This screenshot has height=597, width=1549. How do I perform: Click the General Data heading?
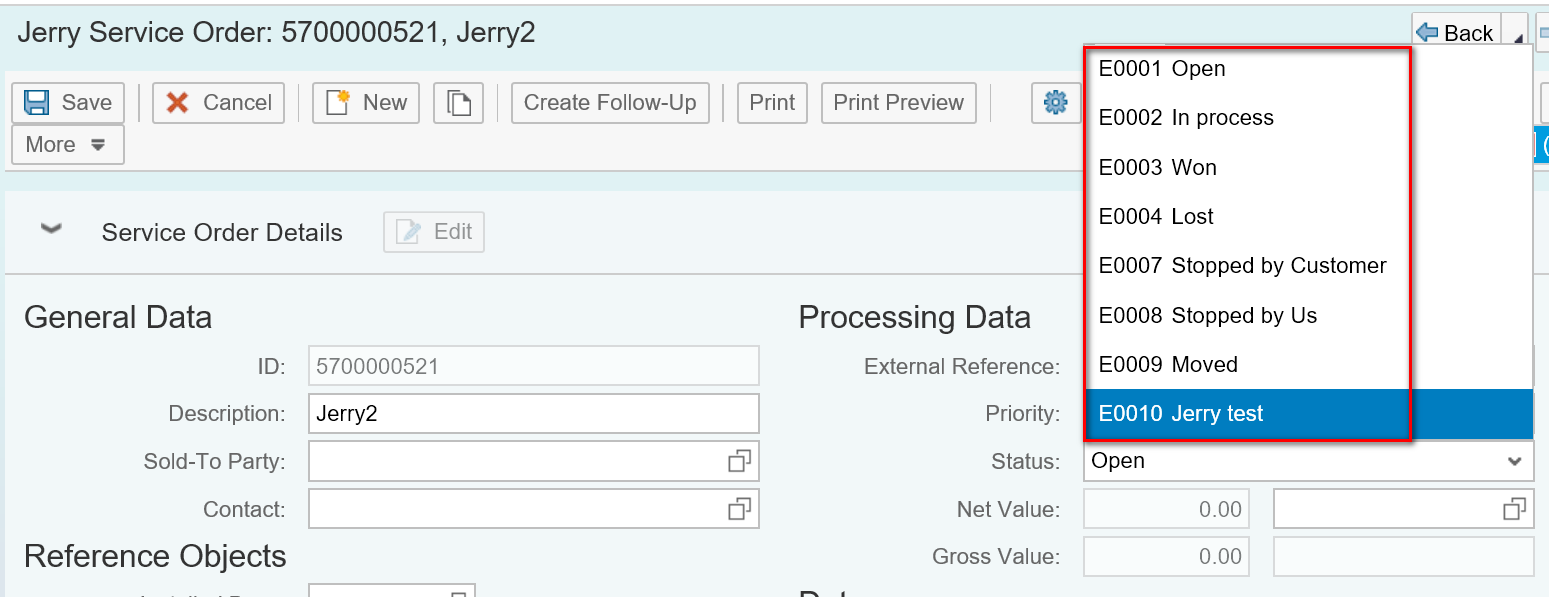pos(118,317)
